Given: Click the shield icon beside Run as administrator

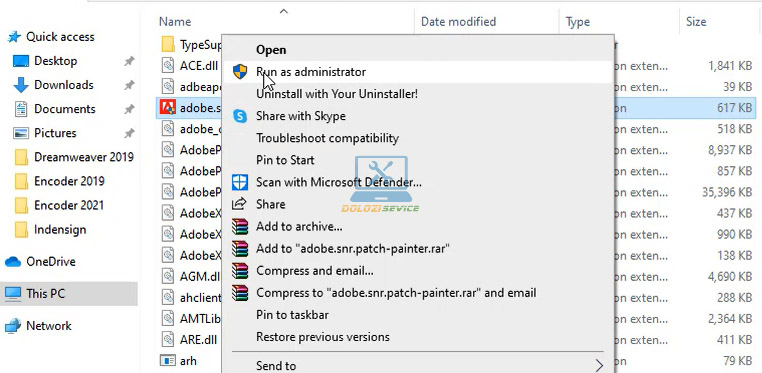Looking at the screenshot, I should 240,72.
